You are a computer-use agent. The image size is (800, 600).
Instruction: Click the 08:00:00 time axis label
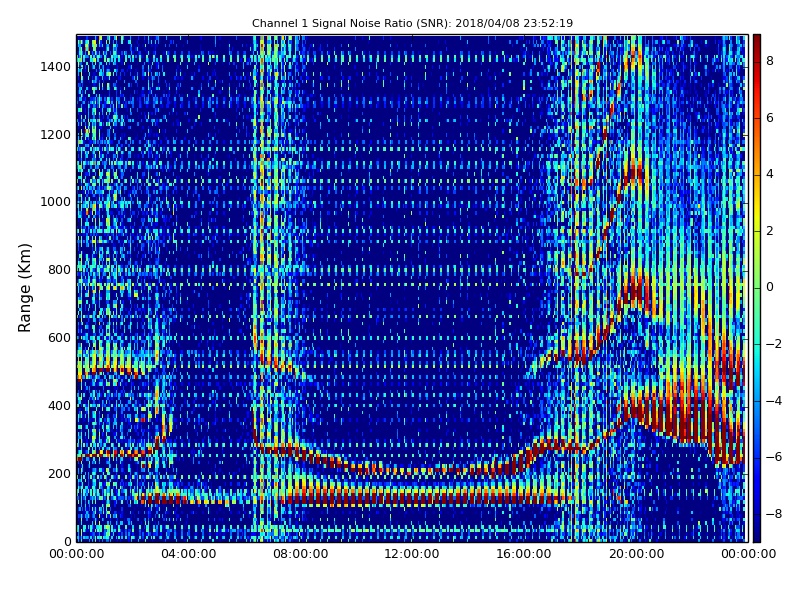point(301,554)
